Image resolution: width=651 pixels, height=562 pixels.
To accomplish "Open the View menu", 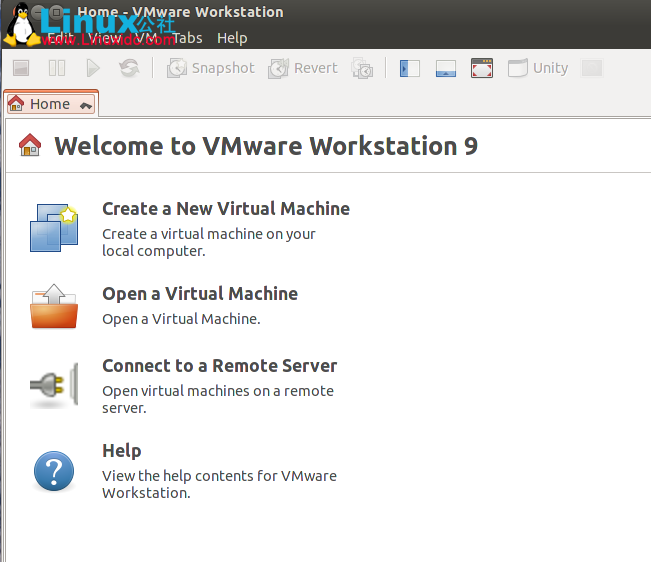I will point(105,38).
